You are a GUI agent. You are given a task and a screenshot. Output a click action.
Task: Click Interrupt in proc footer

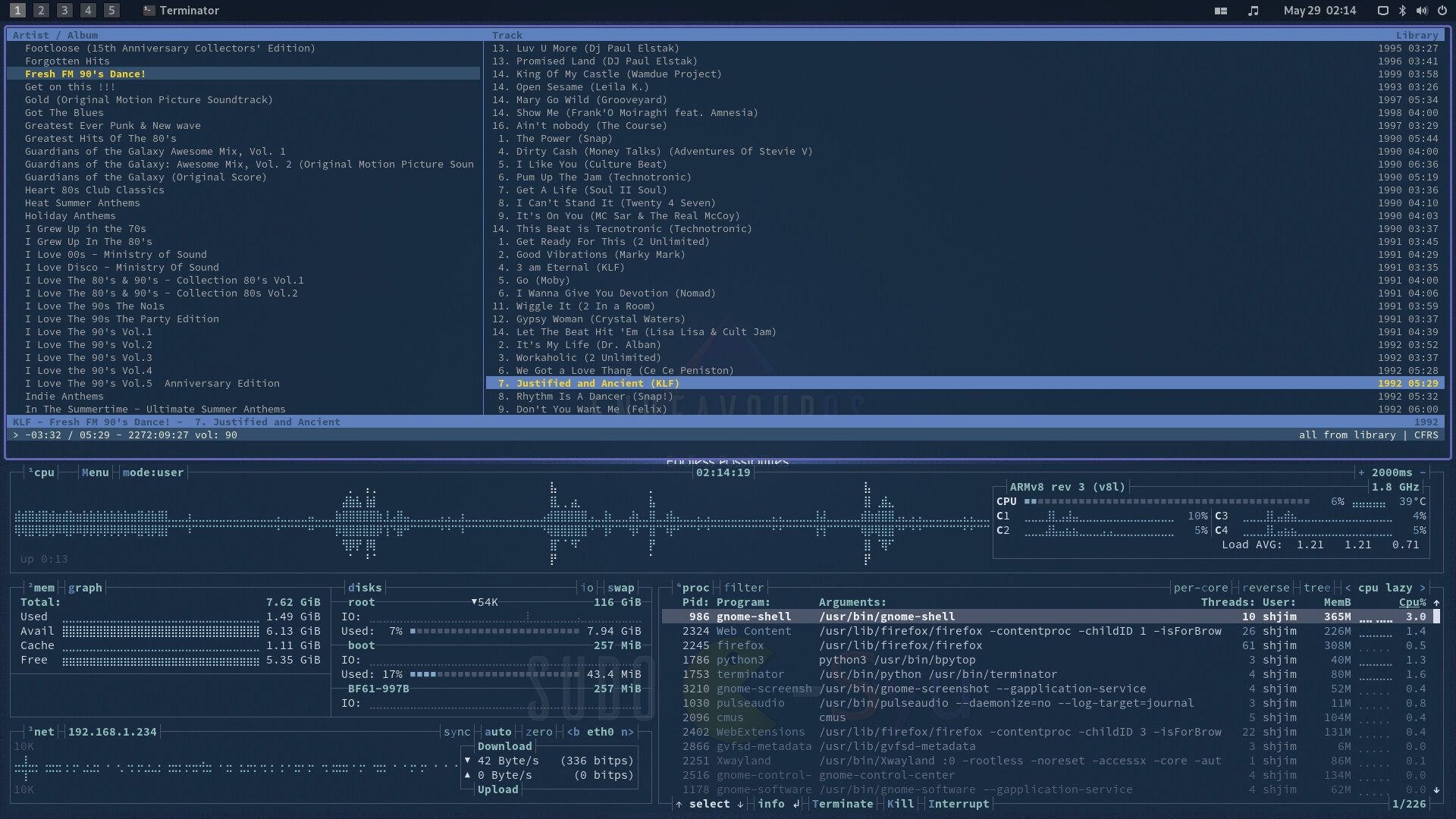pos(959,804)
